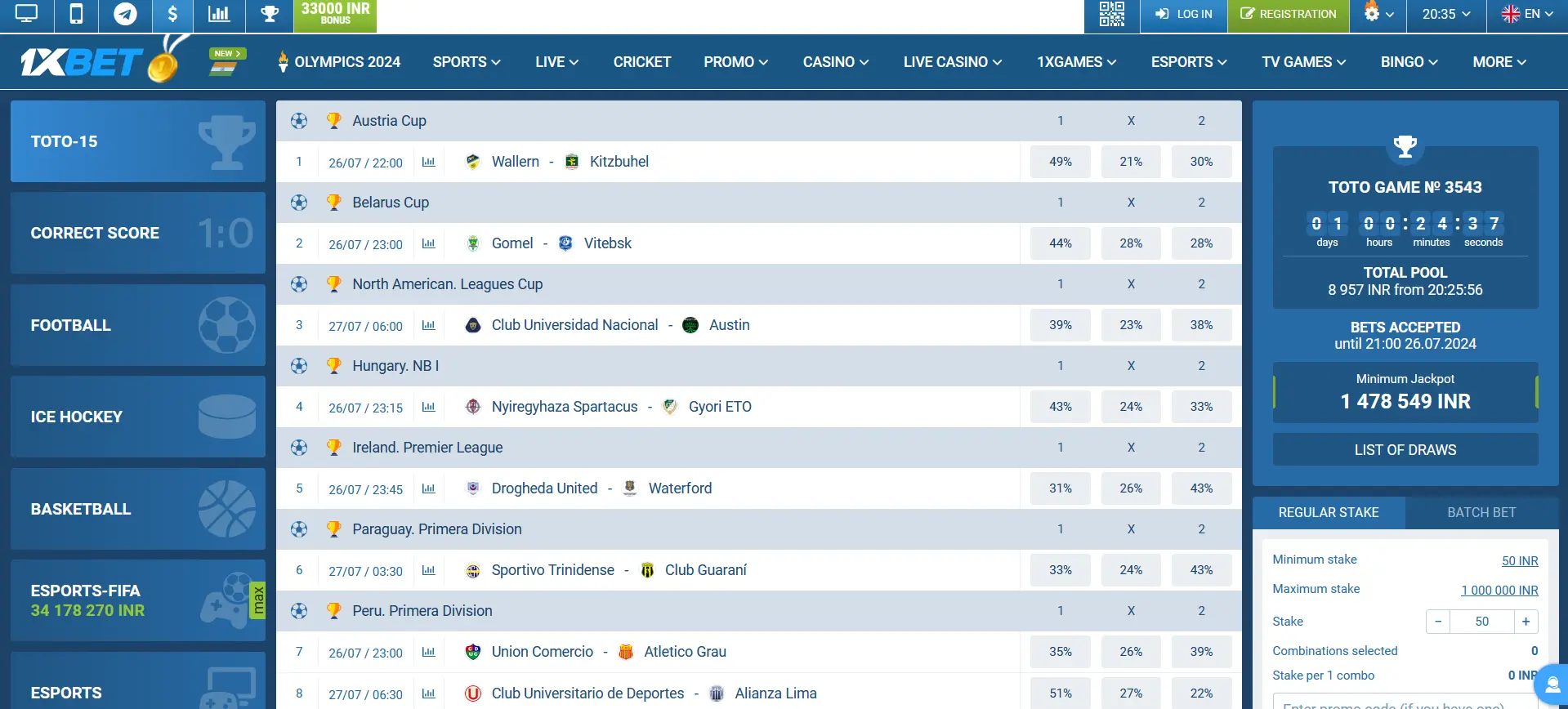Open the Cricket menu item
Screen dimensions: 1568x709
click(x=641, y=62)
